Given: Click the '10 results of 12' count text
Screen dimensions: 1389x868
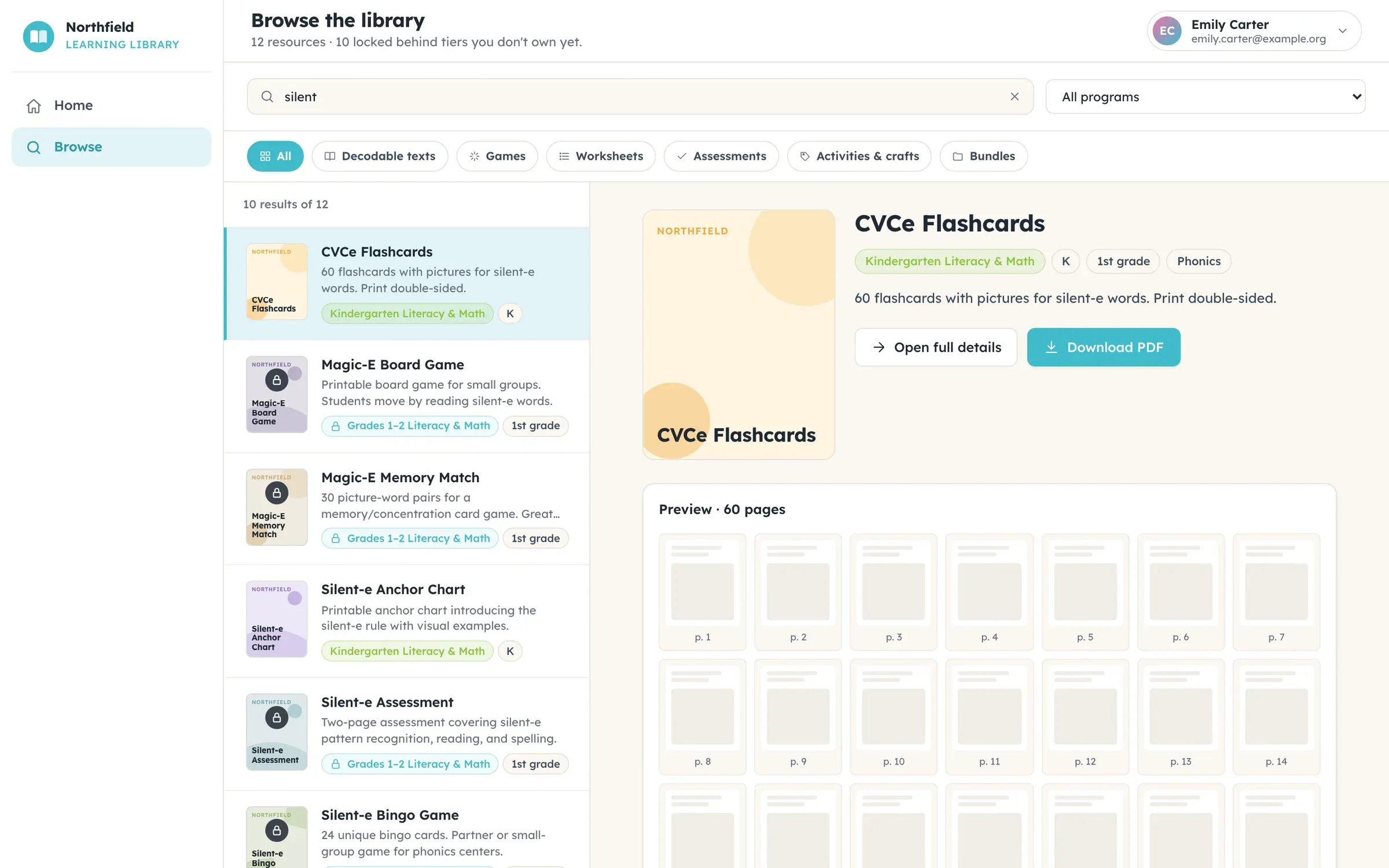Looking at the screenshot, I should tap(285, 204).
